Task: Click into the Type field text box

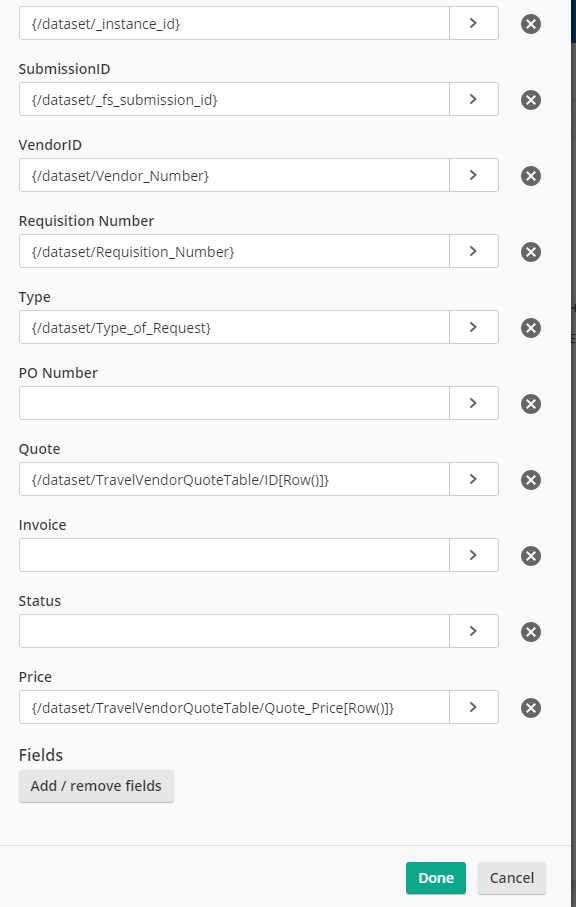Action: point(234,327)
